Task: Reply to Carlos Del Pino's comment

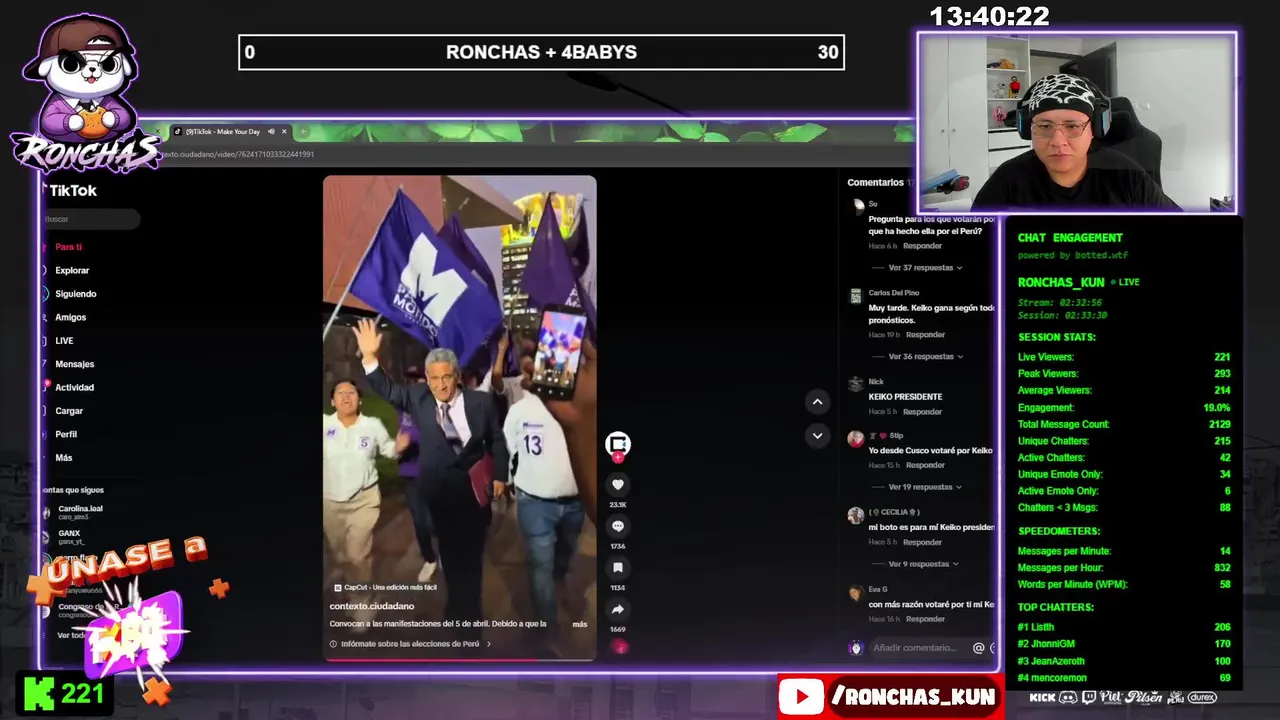Action: [x=925, y=335]
